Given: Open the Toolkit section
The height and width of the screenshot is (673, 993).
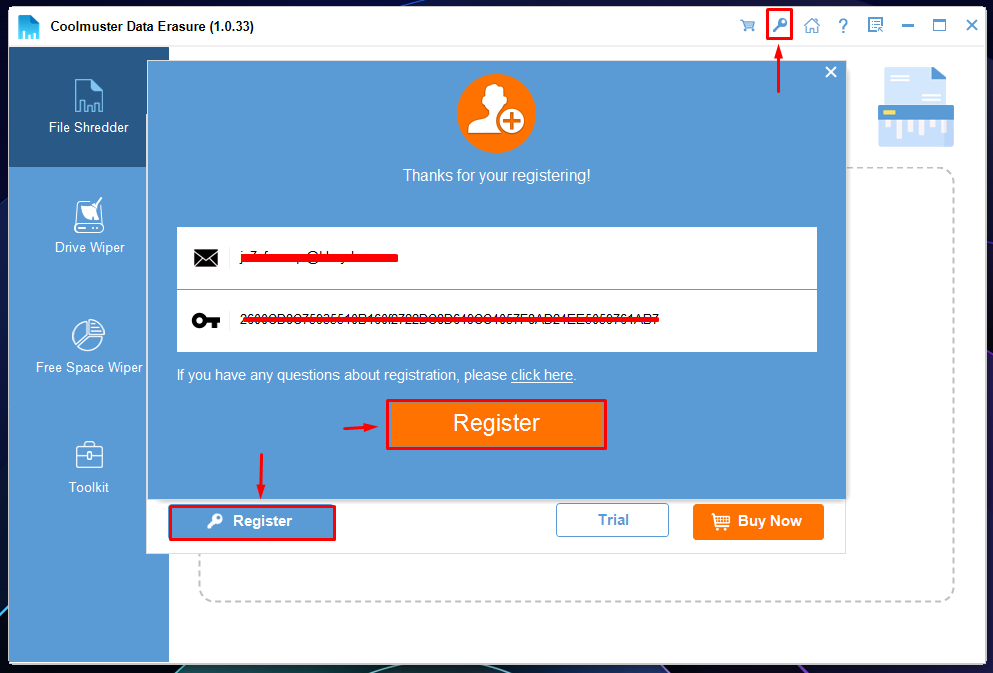Looking at the screenshot, I should pyautogui.click(x=89, y=467).
